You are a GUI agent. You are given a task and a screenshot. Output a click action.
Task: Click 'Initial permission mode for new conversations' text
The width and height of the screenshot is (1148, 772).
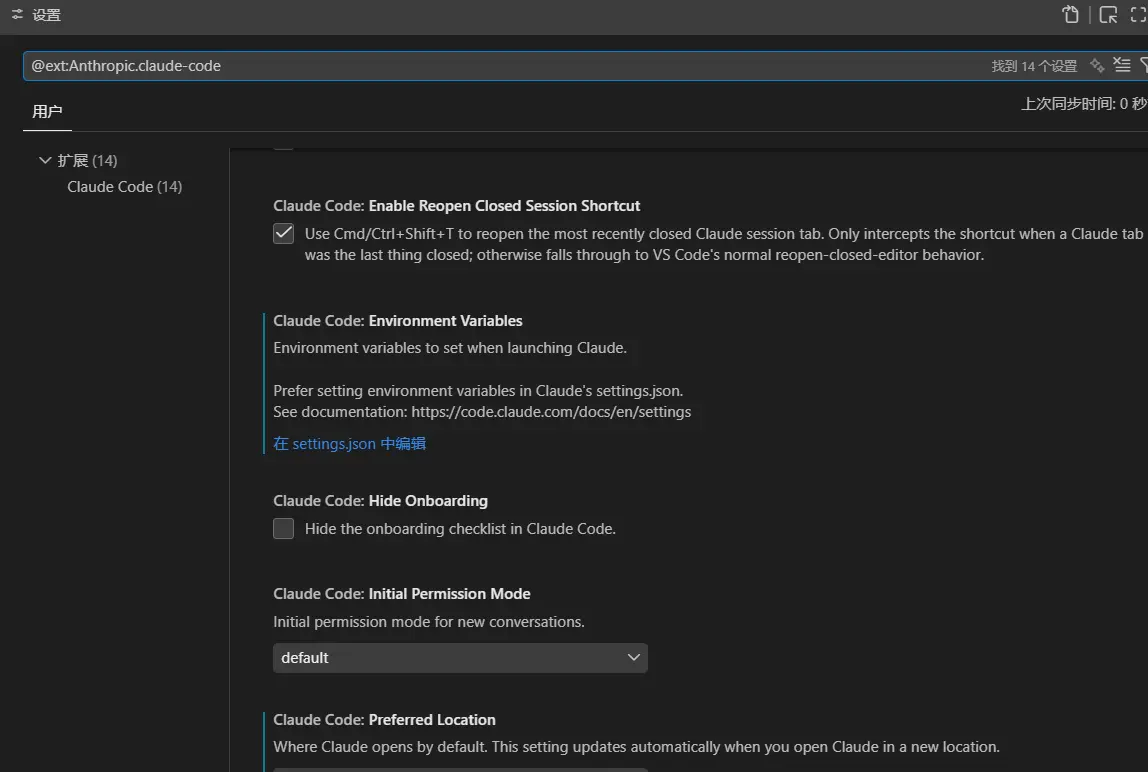(429, 622)
